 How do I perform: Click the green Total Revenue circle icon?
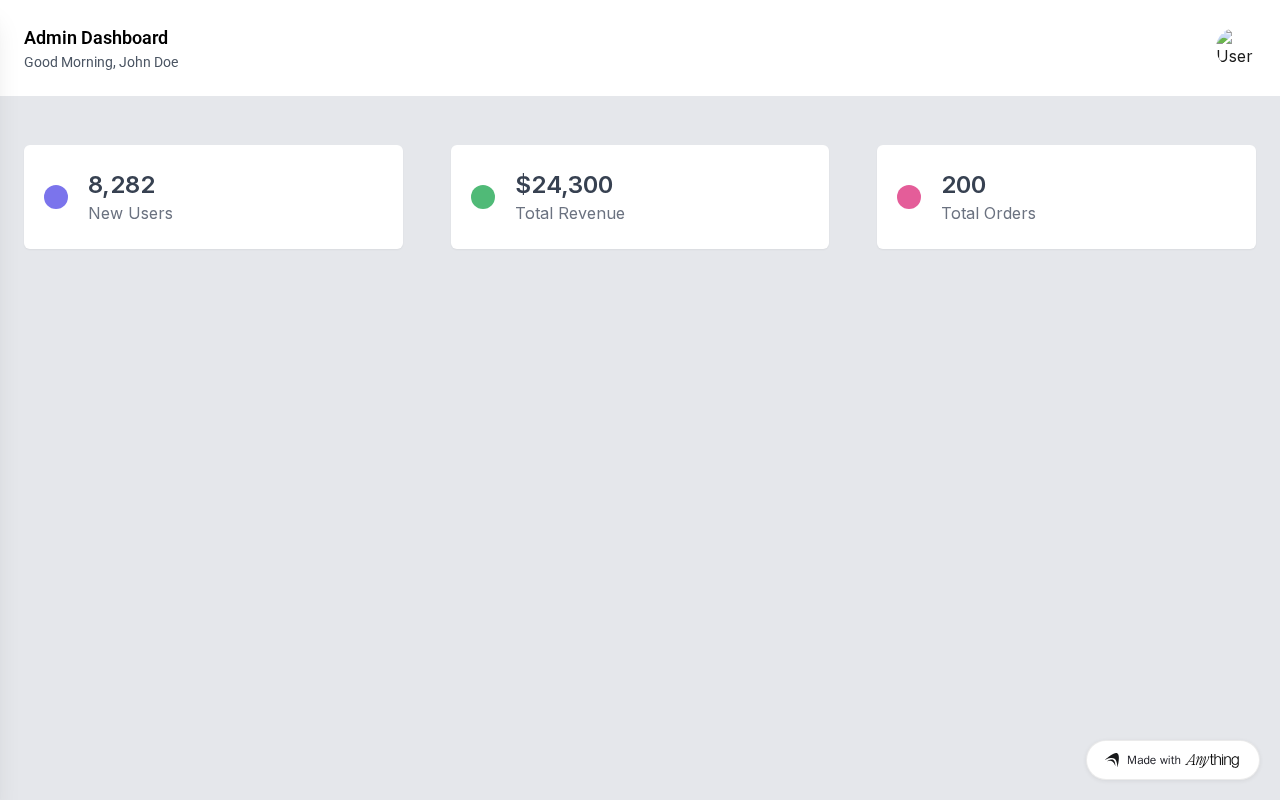483,197
